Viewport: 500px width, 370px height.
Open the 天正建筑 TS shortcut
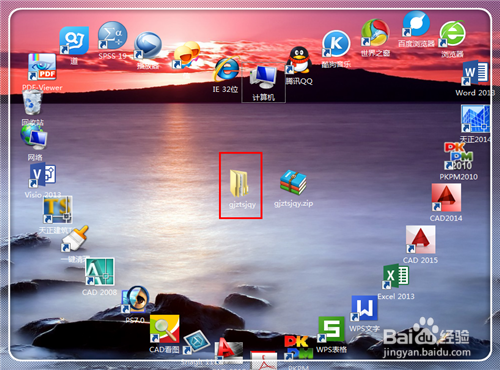click(58, 209)
